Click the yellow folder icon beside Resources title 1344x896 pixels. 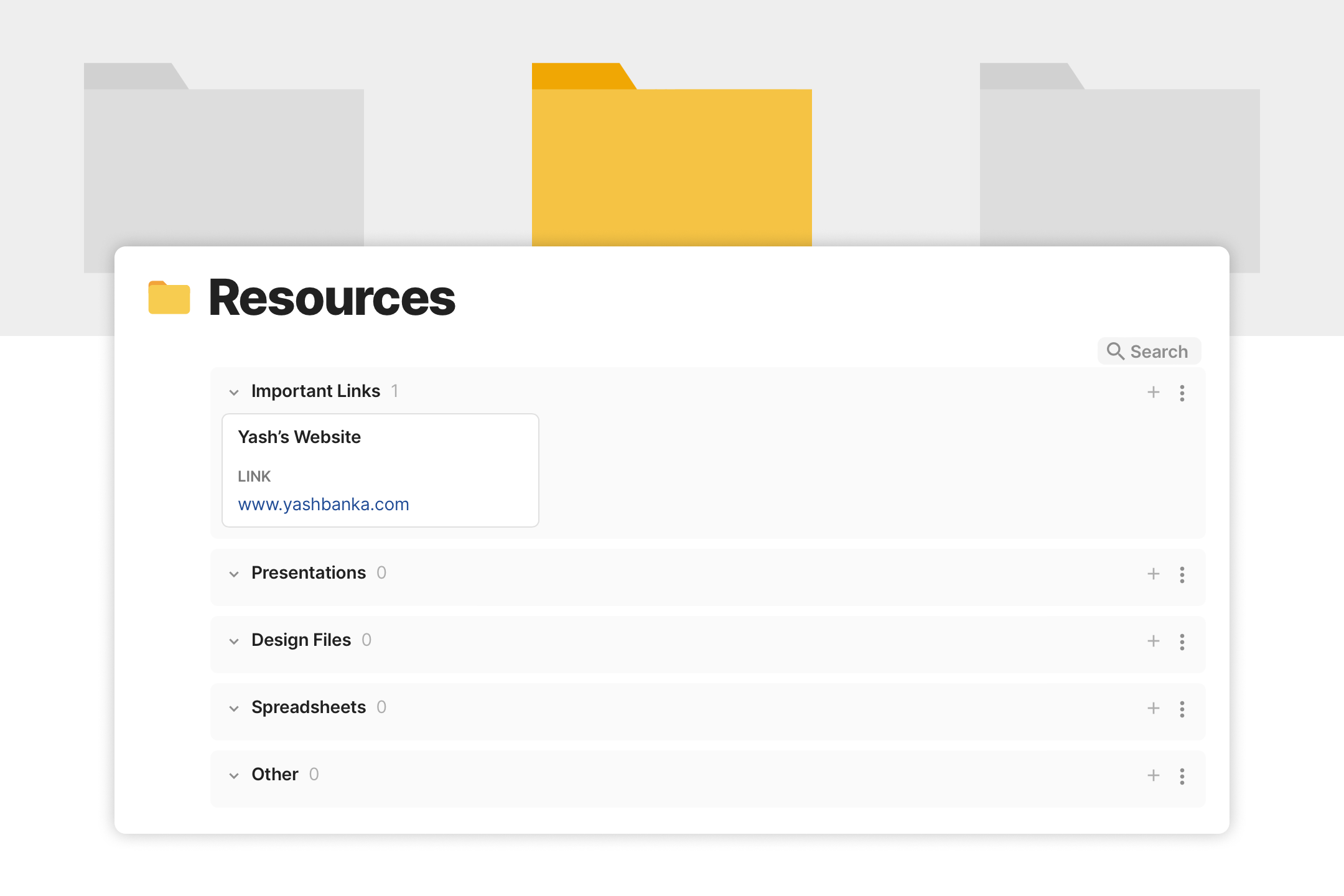coord(169,297)
